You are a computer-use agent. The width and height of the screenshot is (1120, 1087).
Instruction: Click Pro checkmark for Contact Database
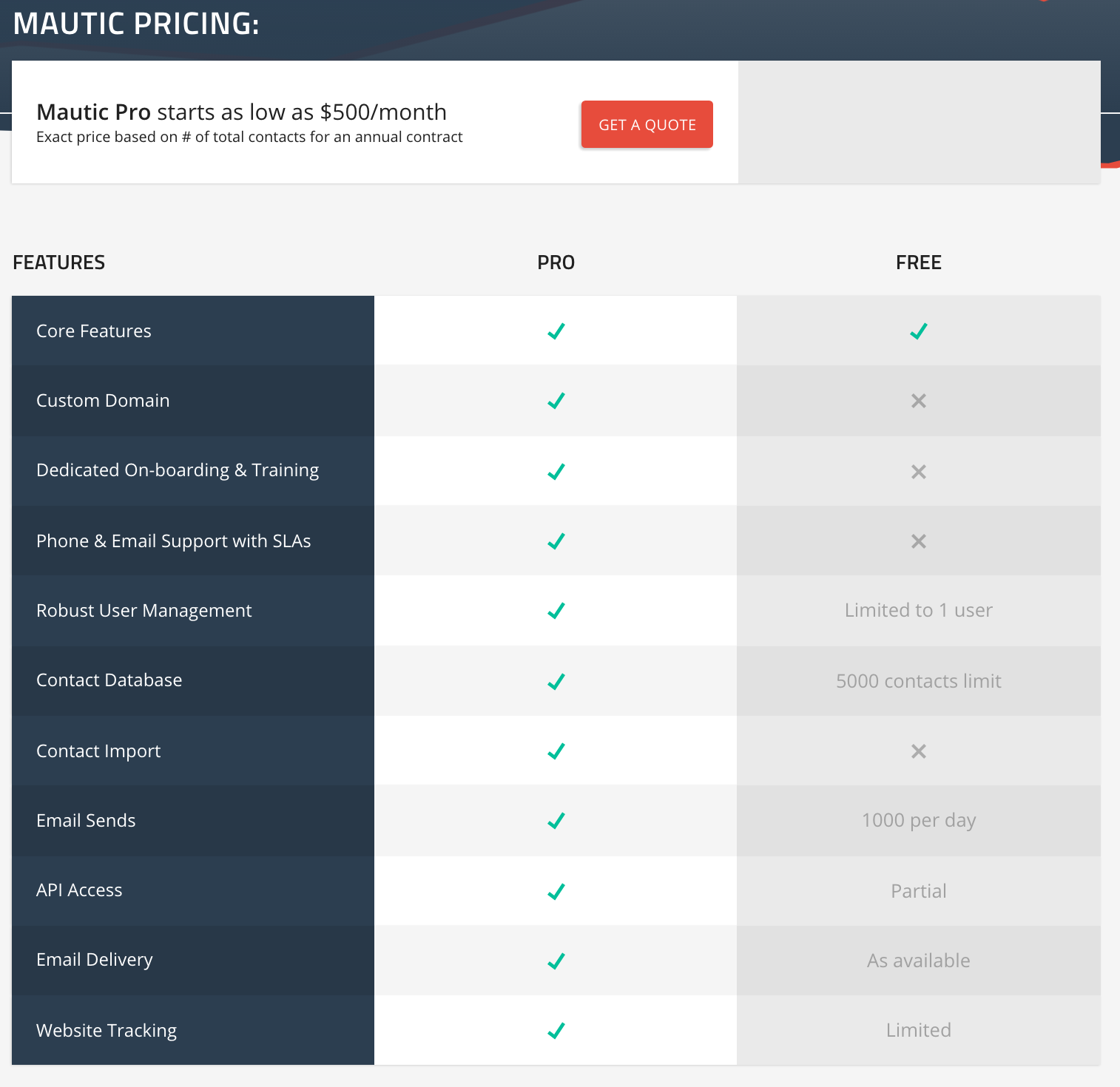pos(556,682)
